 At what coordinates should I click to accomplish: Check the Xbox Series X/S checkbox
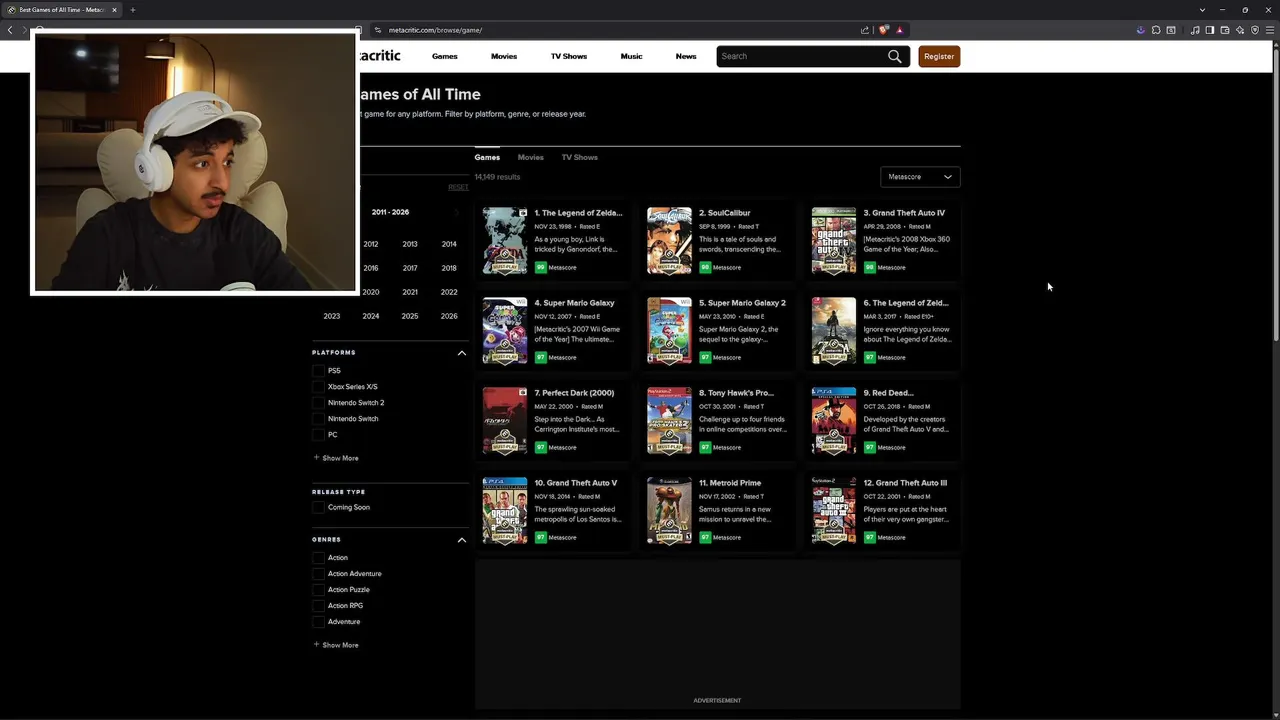318,387
